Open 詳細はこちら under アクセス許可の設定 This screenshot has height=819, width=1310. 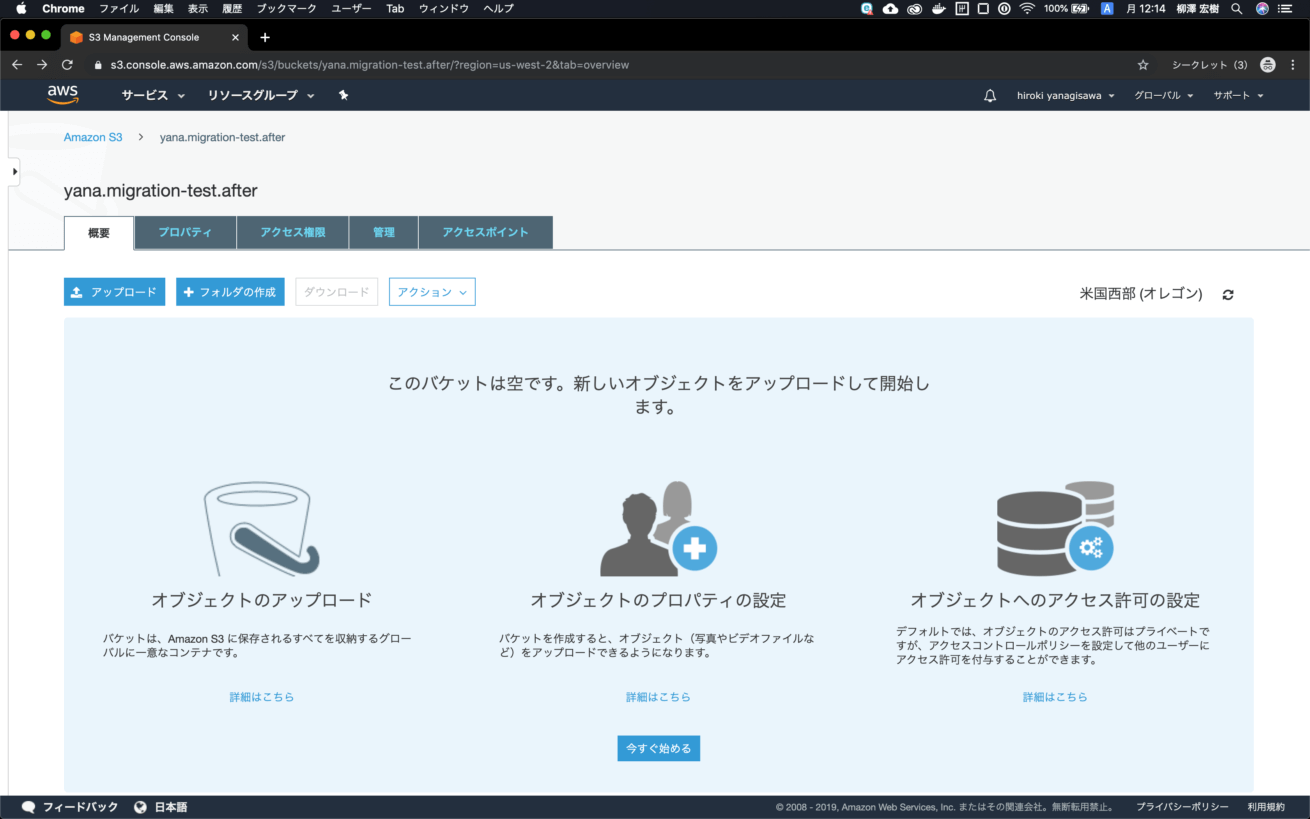[1055, 697]
